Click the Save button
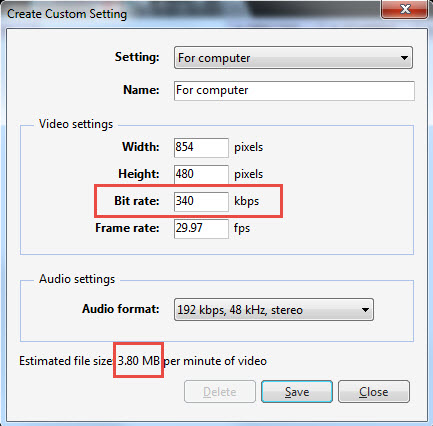The height and width of the screenshot is (426, 433). pyautogui.click(x=297, y=392)
